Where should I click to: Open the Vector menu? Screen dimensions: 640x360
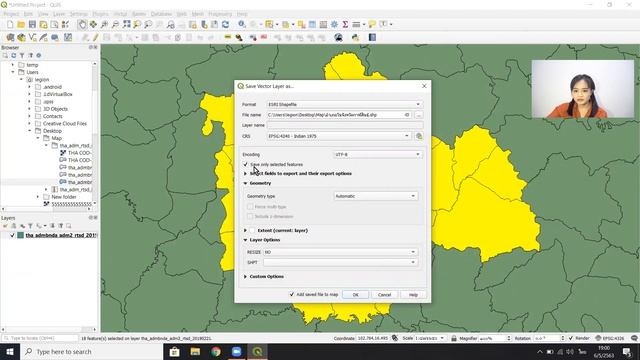(x=120, y=14)
